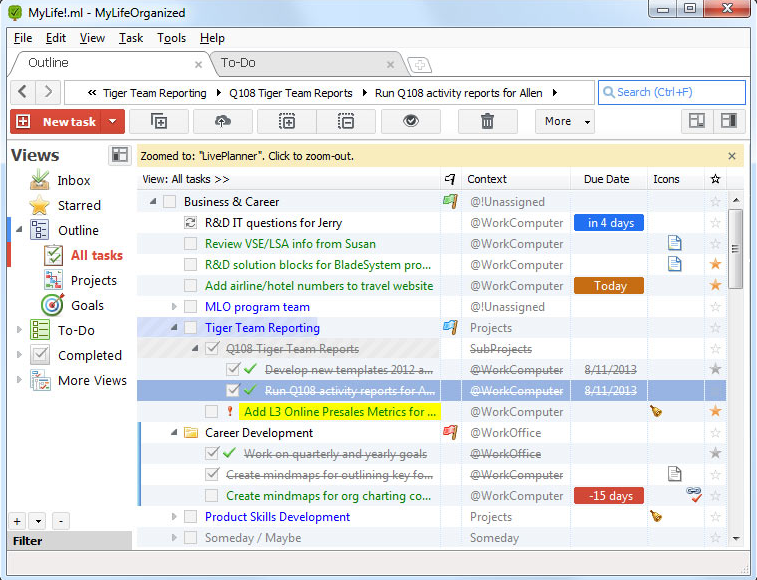Star the R&D IT questions for Jerry task
This screenshot has height=580, width=757.
point(715,223)
